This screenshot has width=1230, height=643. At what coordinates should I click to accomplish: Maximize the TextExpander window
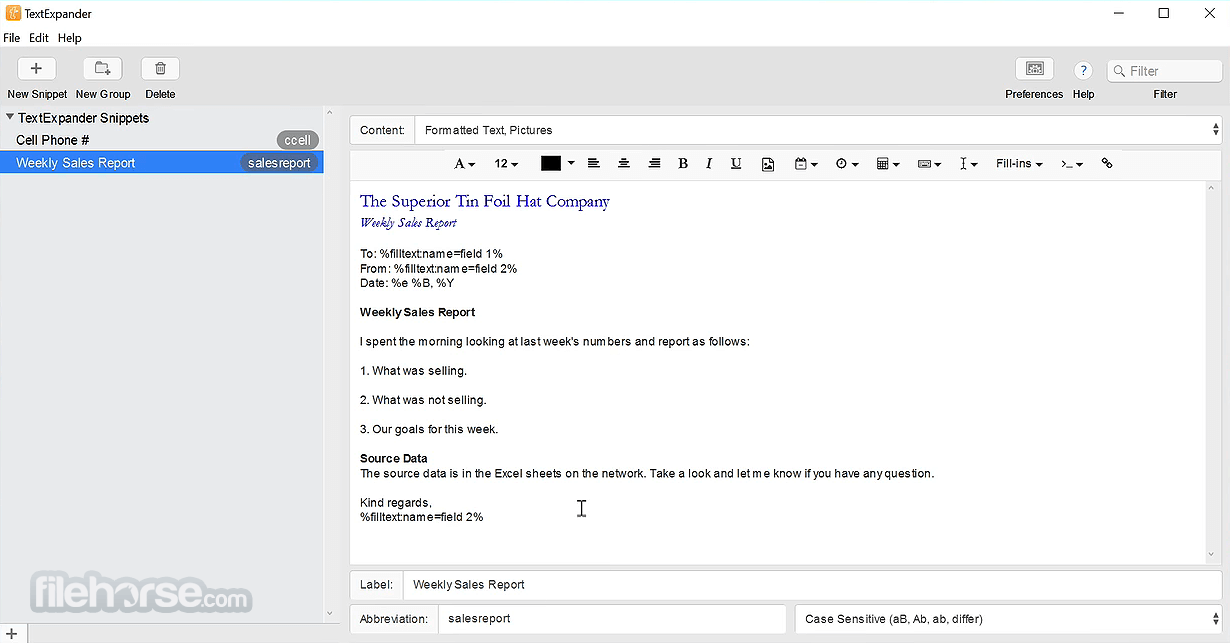(1164, 13)
